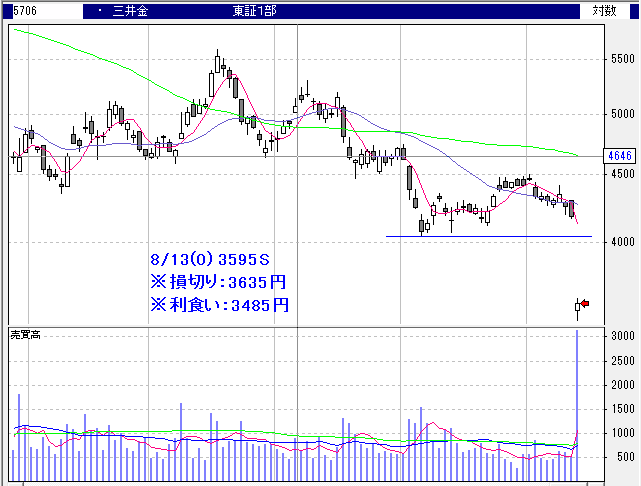Select the blue horizontal support line near 4000
The height and width of the screenshot is (486, 641).
pyautogui.click(x=489, y=237)
